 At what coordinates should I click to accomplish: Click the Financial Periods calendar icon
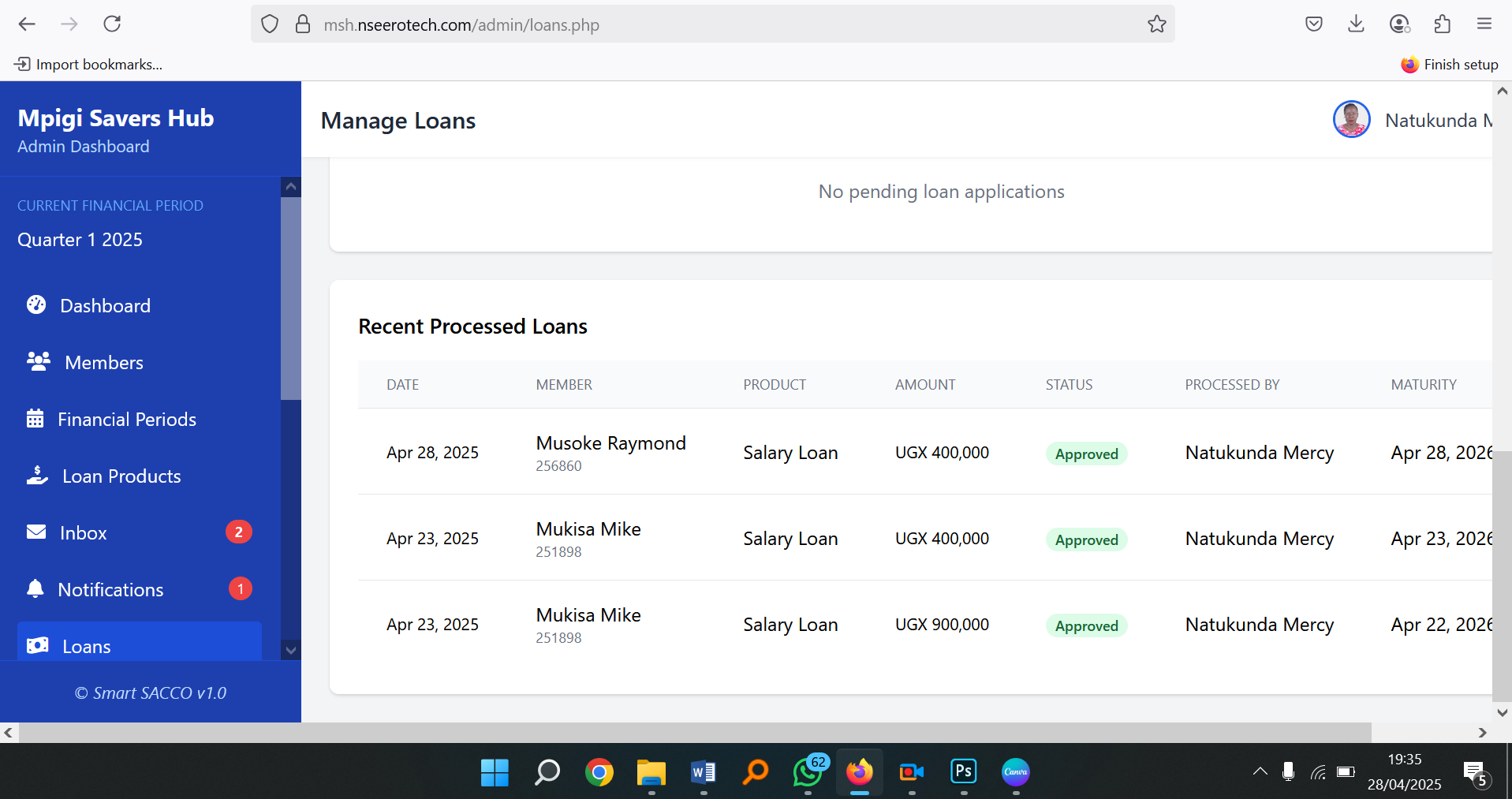35,418
